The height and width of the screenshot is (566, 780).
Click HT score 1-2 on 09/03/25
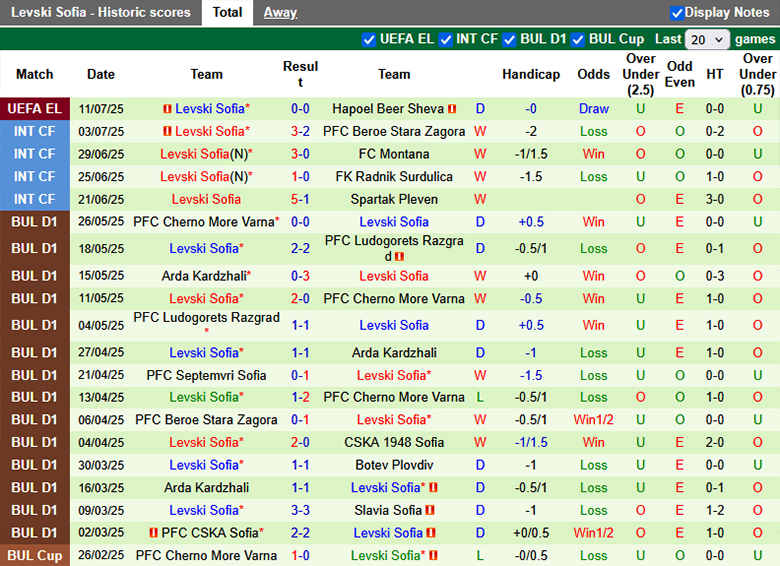click(x=715, y=510)
